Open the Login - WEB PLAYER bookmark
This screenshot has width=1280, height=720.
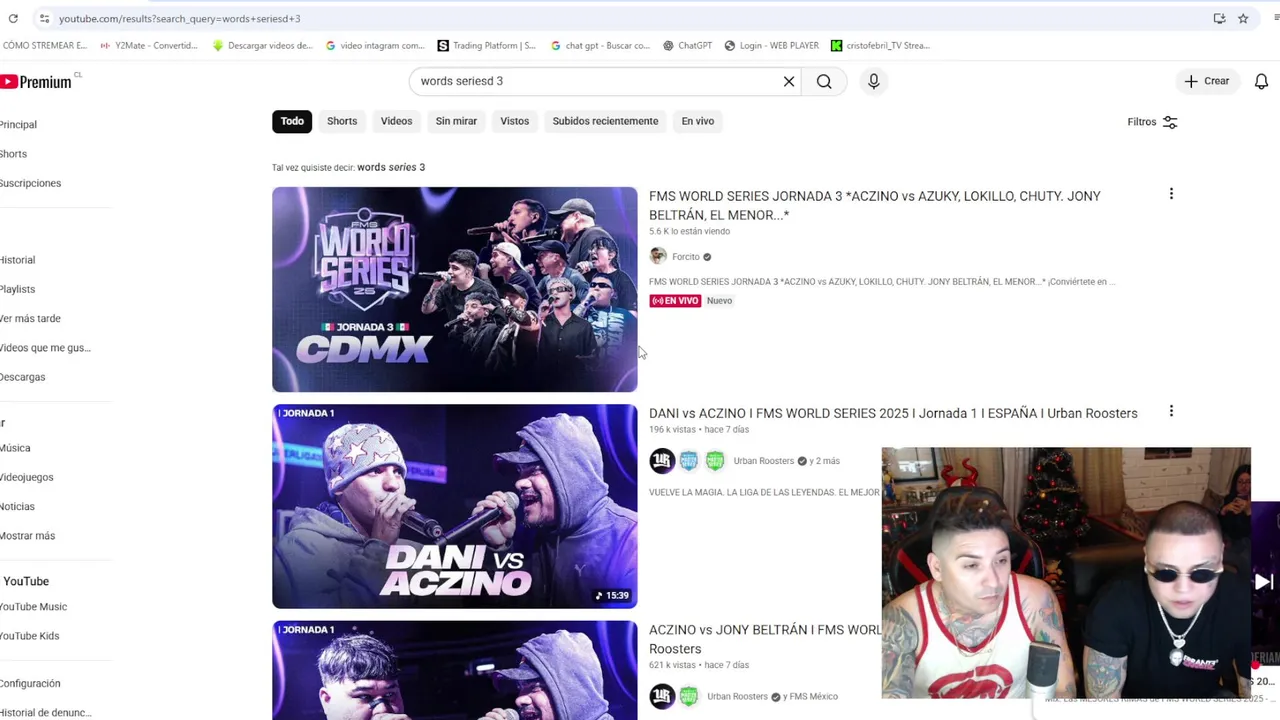[771, 46]
